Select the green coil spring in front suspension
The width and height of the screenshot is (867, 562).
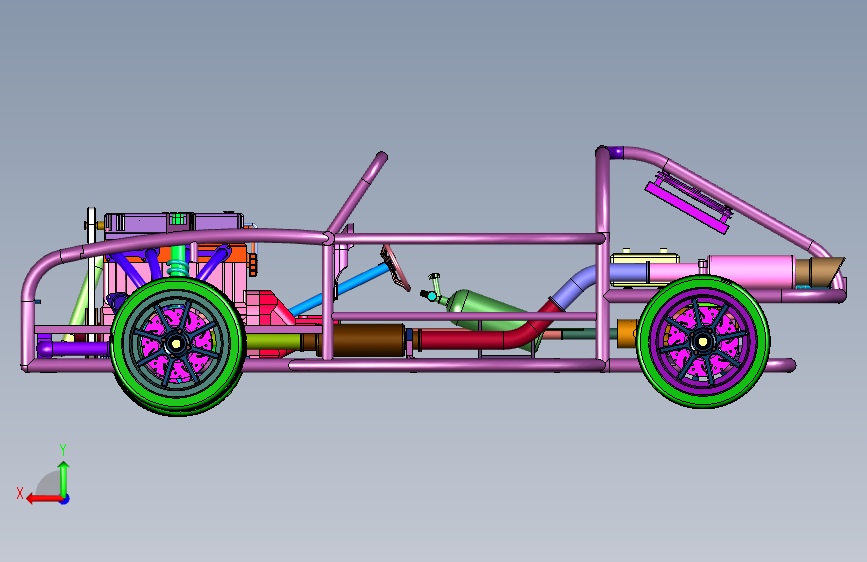[177, 269]
